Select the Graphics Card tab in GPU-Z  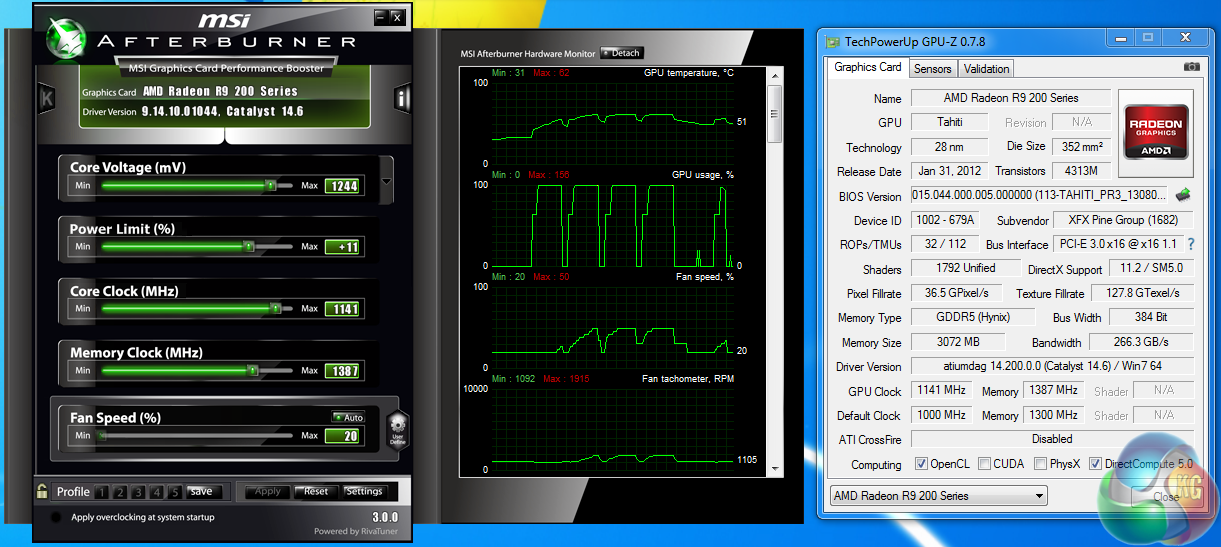(868, 67)
